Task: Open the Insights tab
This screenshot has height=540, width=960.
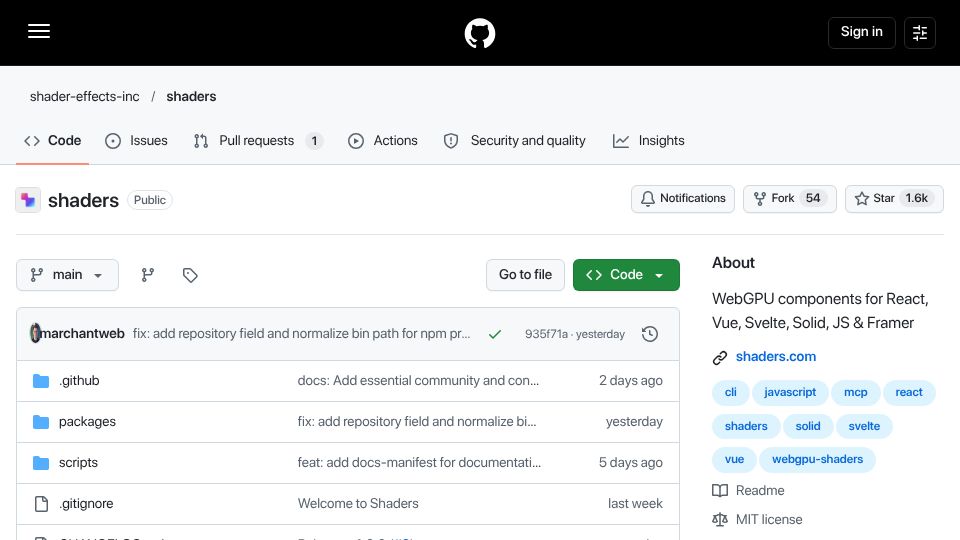Action: point(648,141)
